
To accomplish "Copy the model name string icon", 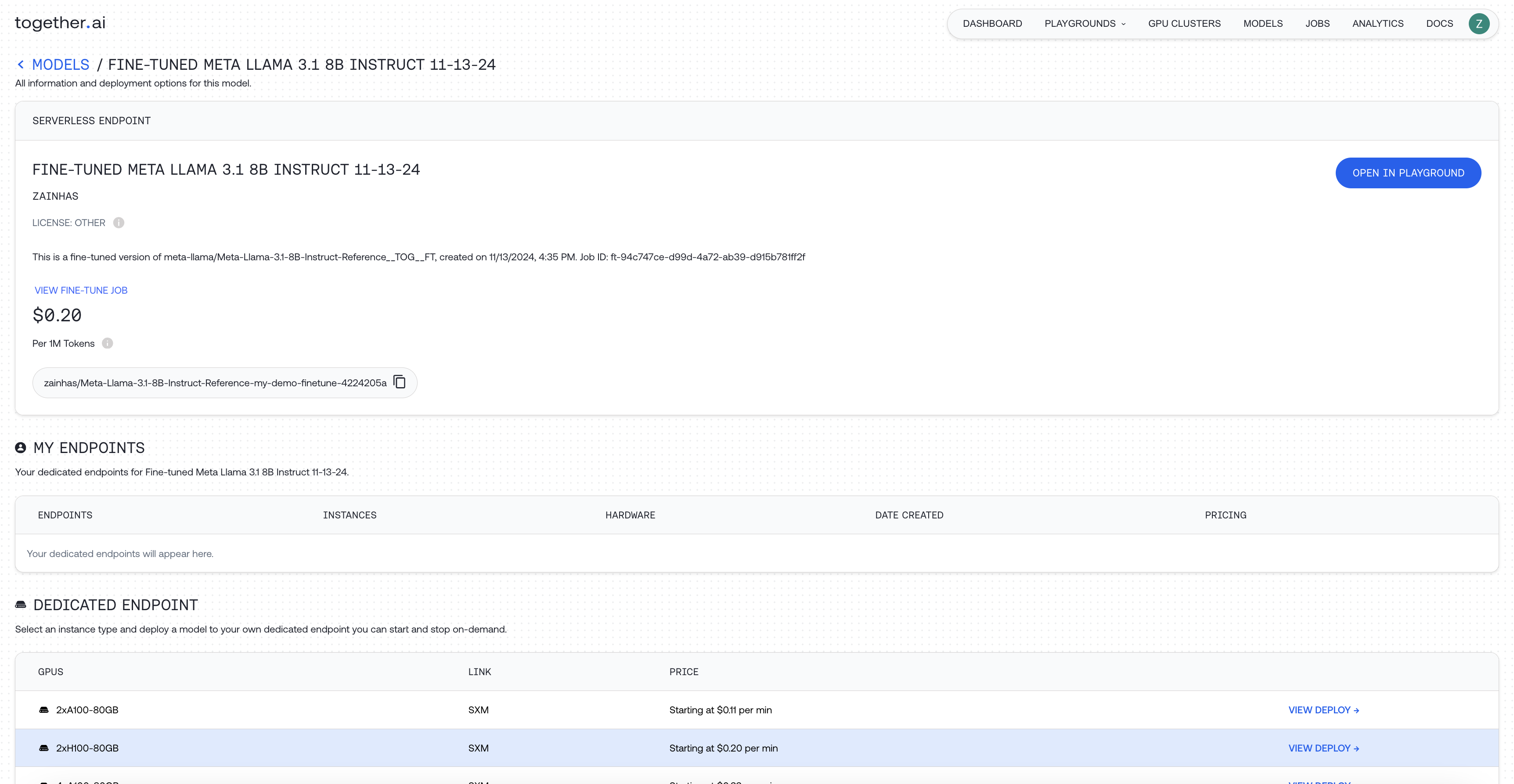I will [400, 382].
